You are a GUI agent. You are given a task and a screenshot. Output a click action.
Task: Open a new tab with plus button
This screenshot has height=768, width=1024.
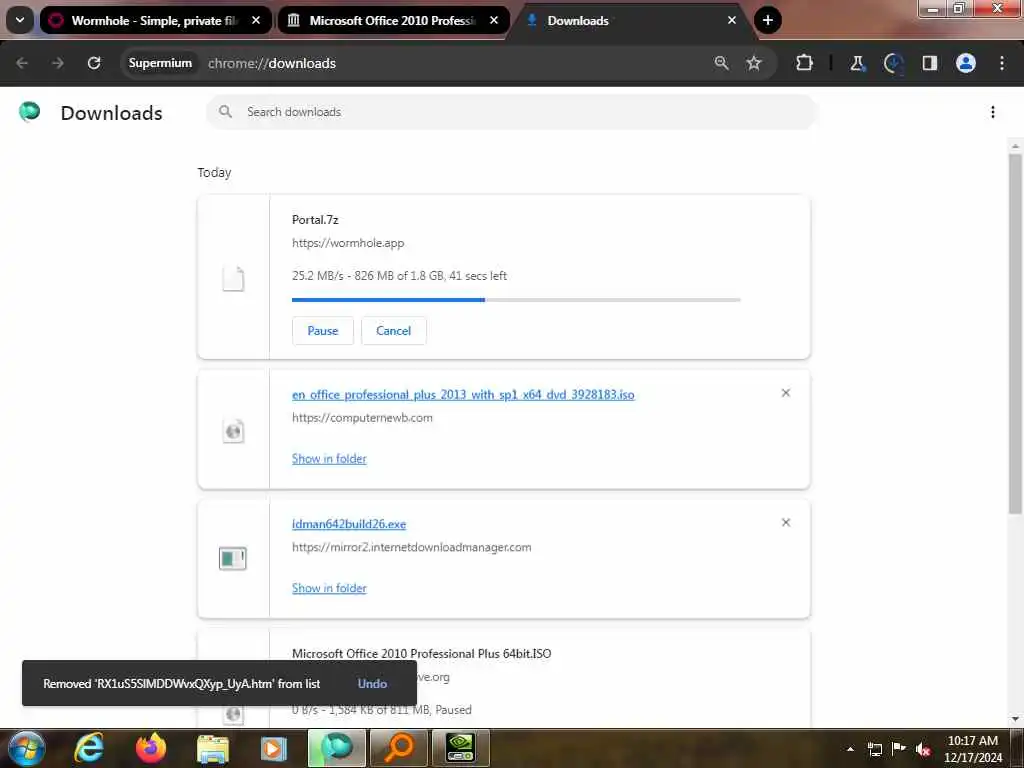point(767,20)
